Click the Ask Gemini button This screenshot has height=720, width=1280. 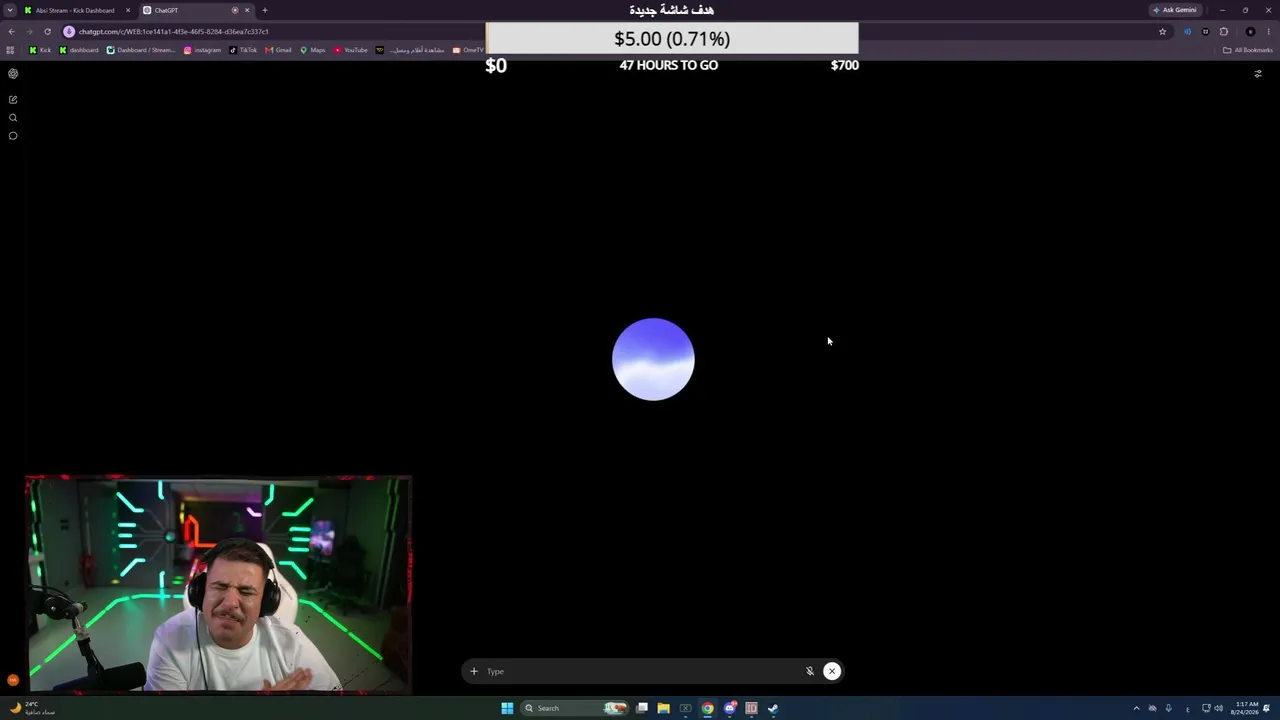[x=1175, y=10]
